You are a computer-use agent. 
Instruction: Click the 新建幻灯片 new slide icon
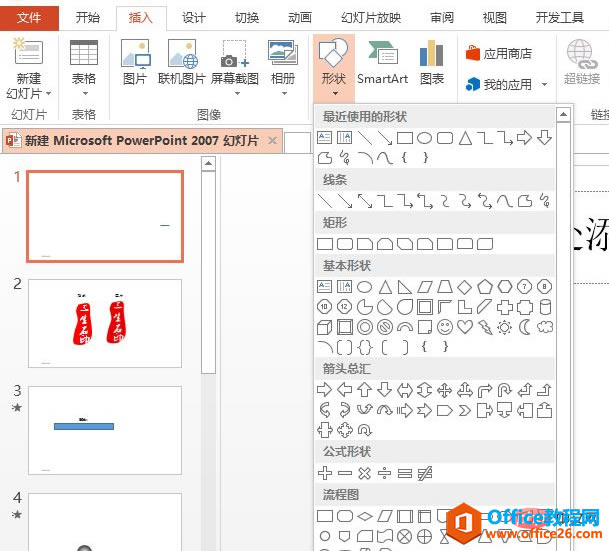click(28, 51)
